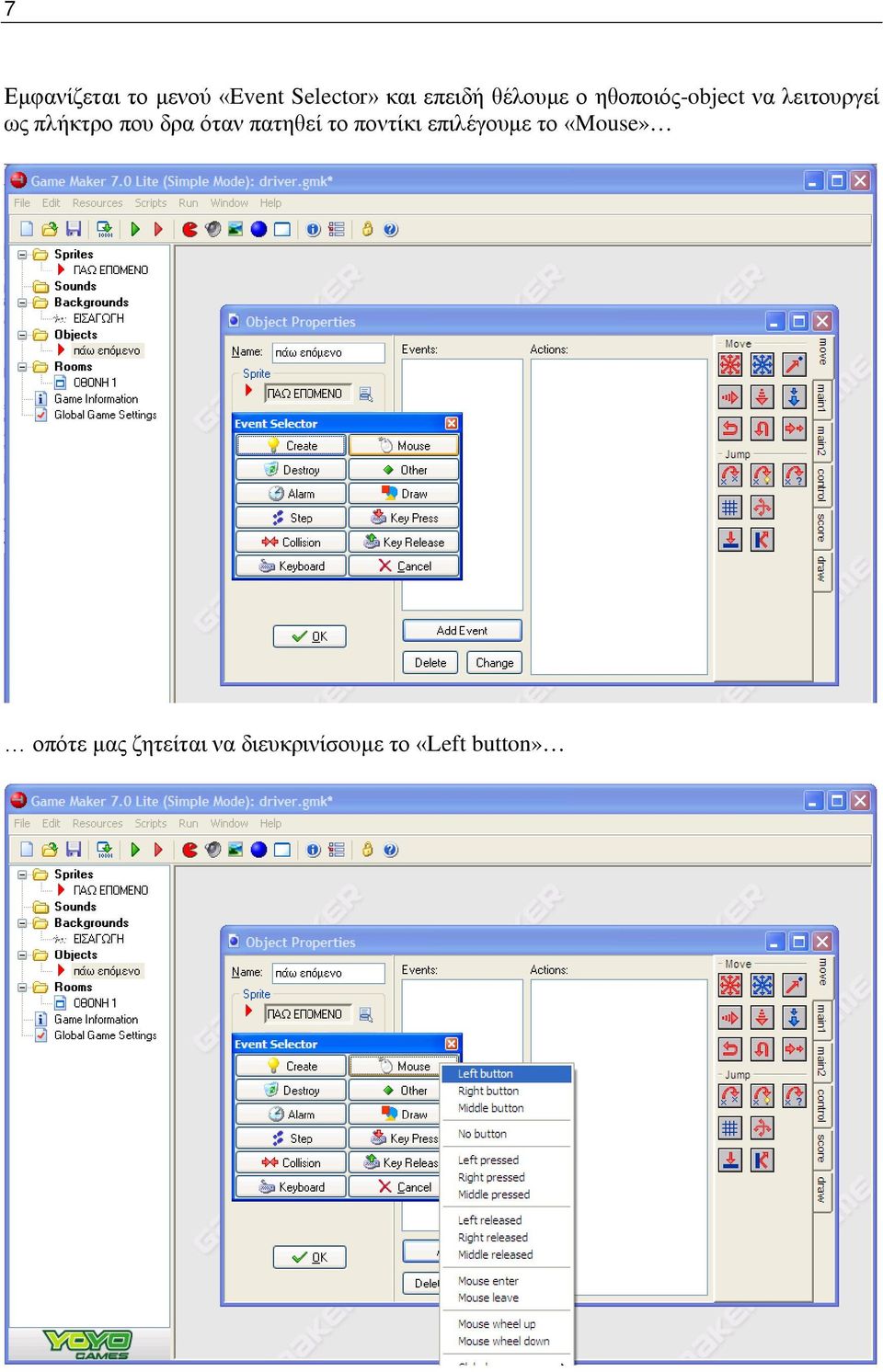Image resolution: width=883 pixels, height=1372 pixels.
Task: Collapse the Sprites folder in second screenshot tree
Action: (23, 875)
